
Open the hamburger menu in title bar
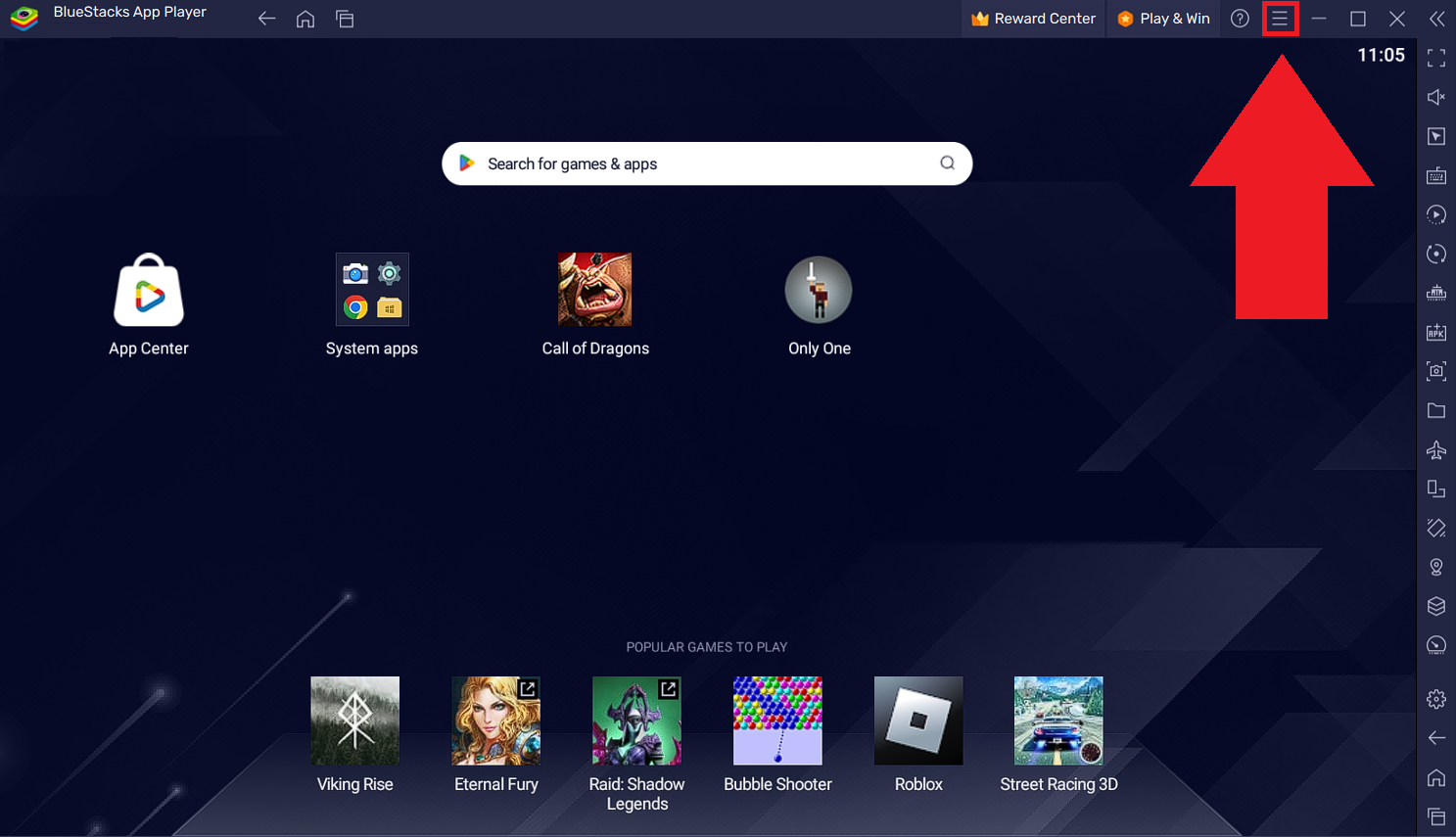(1280, 19)
